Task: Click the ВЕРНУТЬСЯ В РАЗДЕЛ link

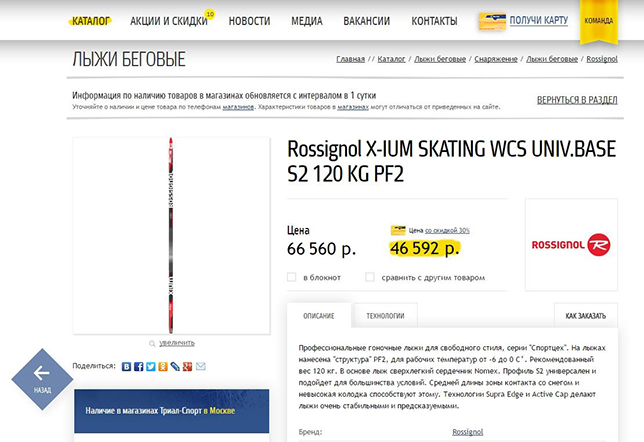Action: [577, 100]
